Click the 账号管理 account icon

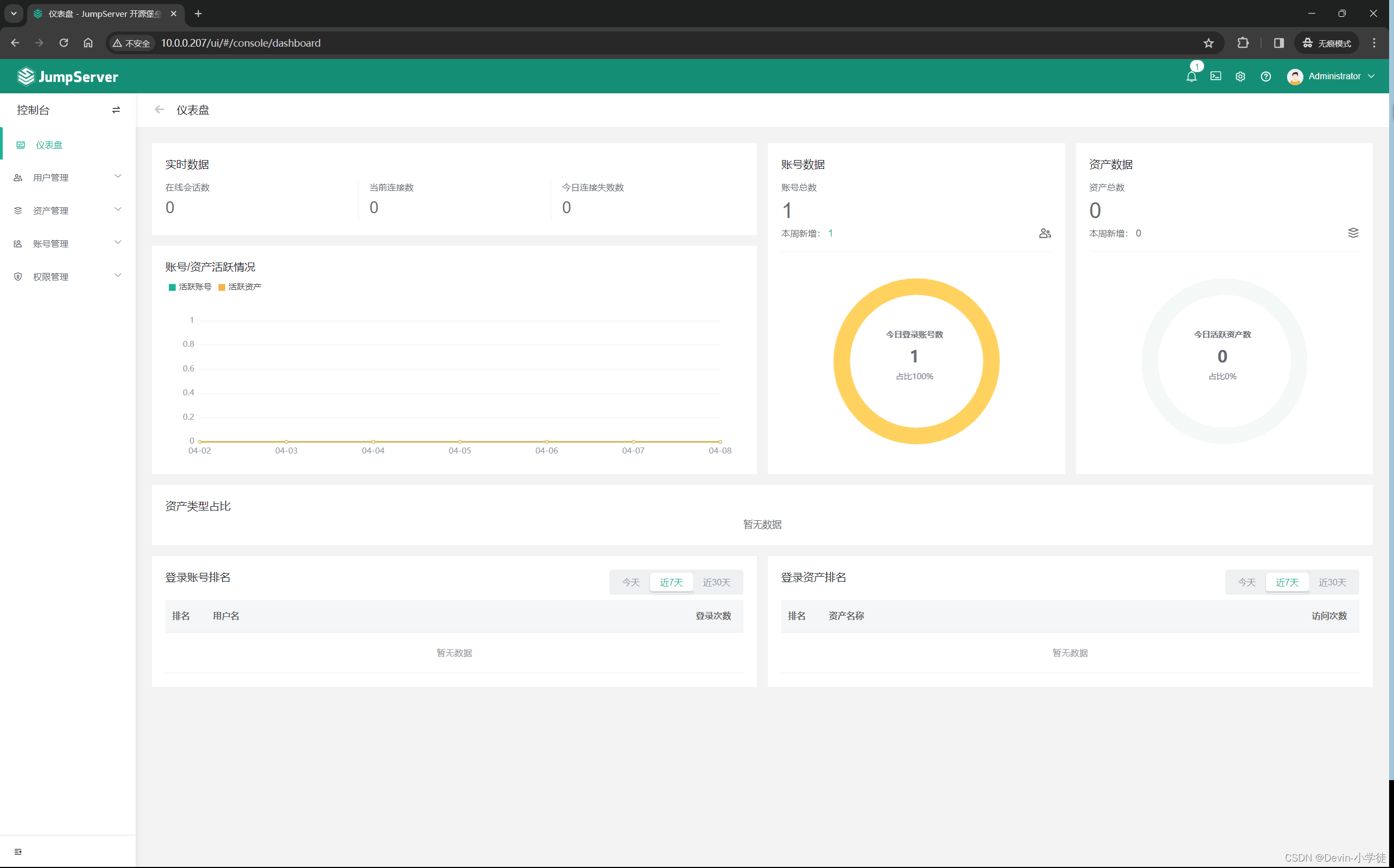click(18, 244)
